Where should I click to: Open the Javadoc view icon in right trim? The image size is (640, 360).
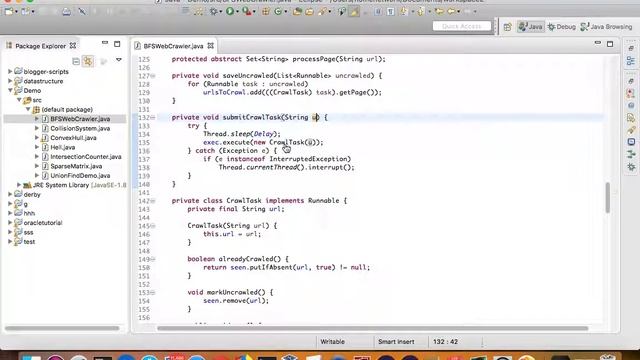631,106
